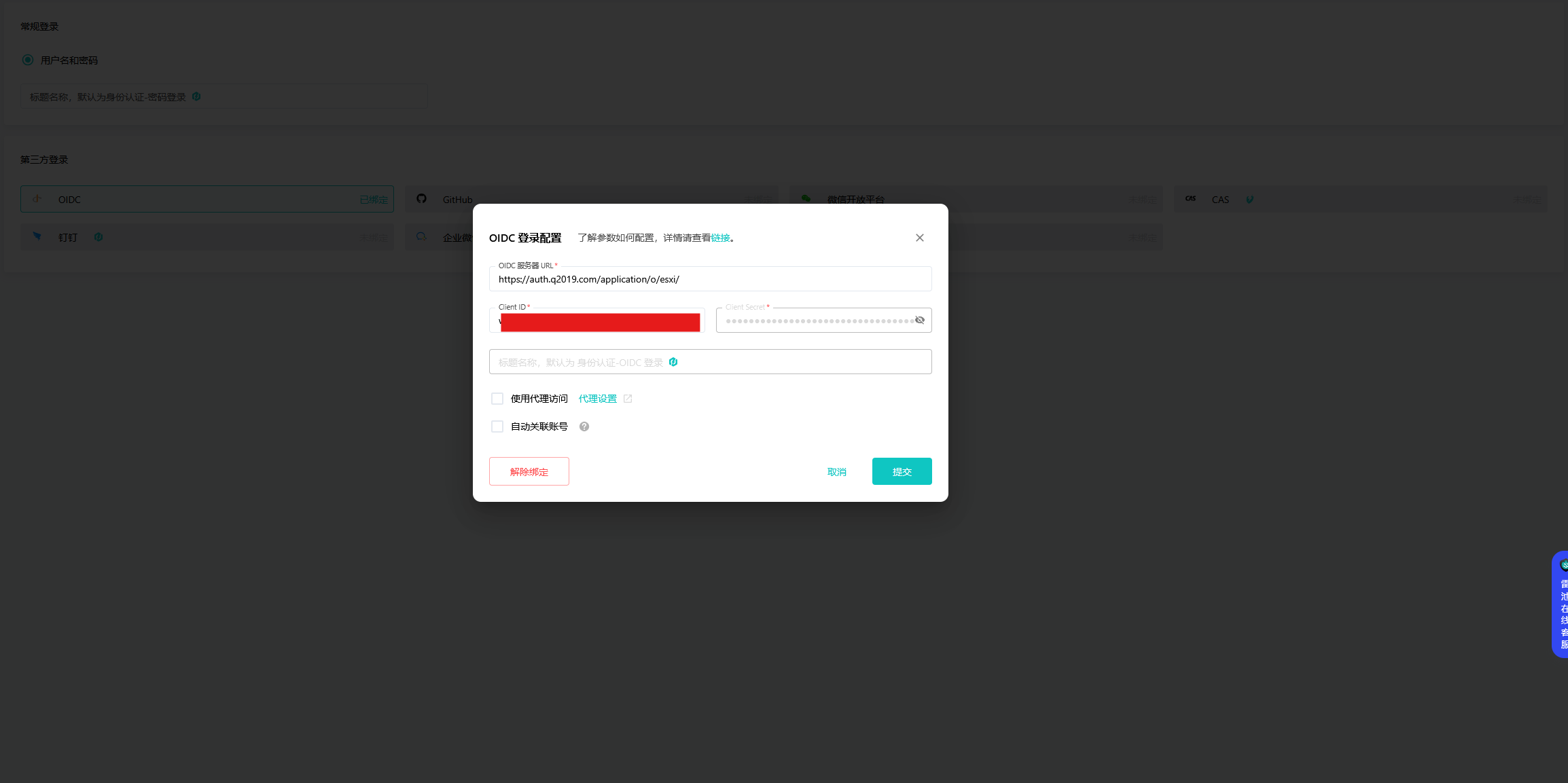This screenshot has width=1568, height=783.
Task: Open the external link icon next to 代理设置
Action: tap(628, 399)
